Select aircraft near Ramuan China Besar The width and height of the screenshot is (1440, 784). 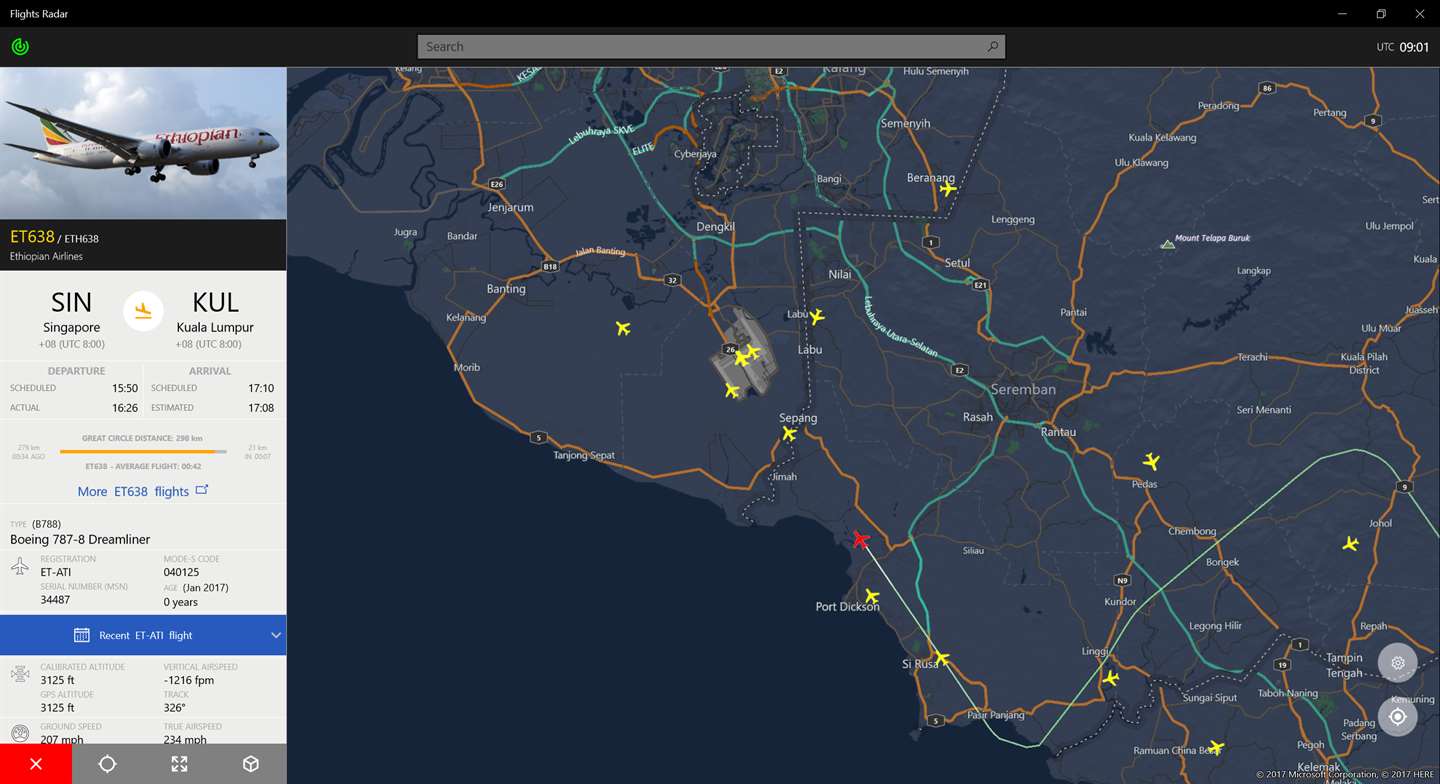tap(1216, 747)
